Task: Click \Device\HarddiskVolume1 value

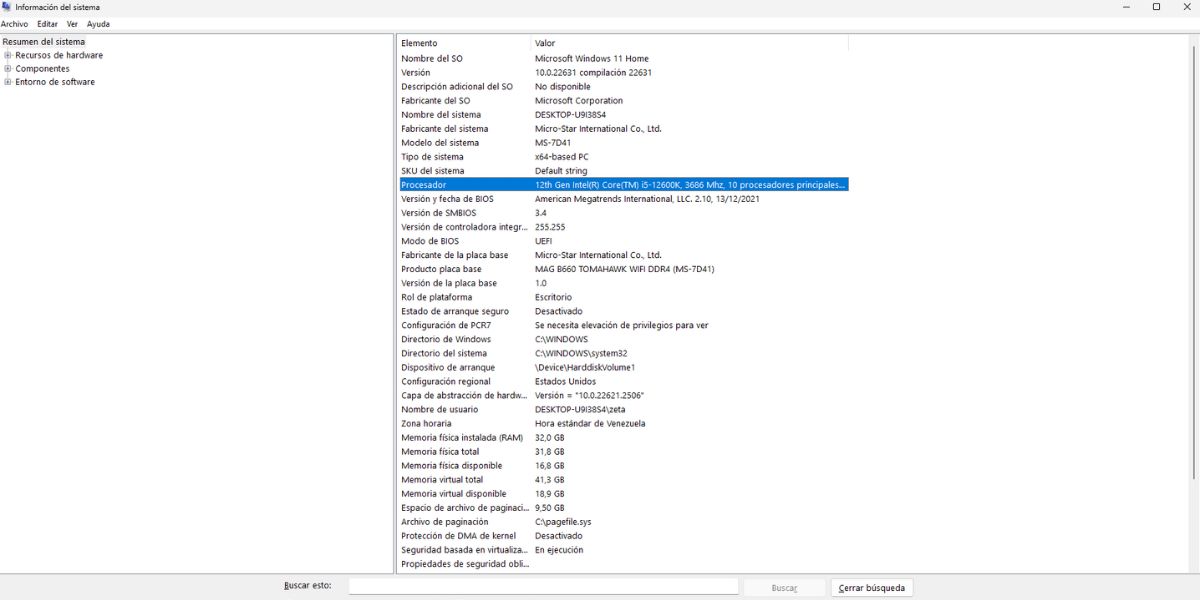Action: (x=584, y=367)
